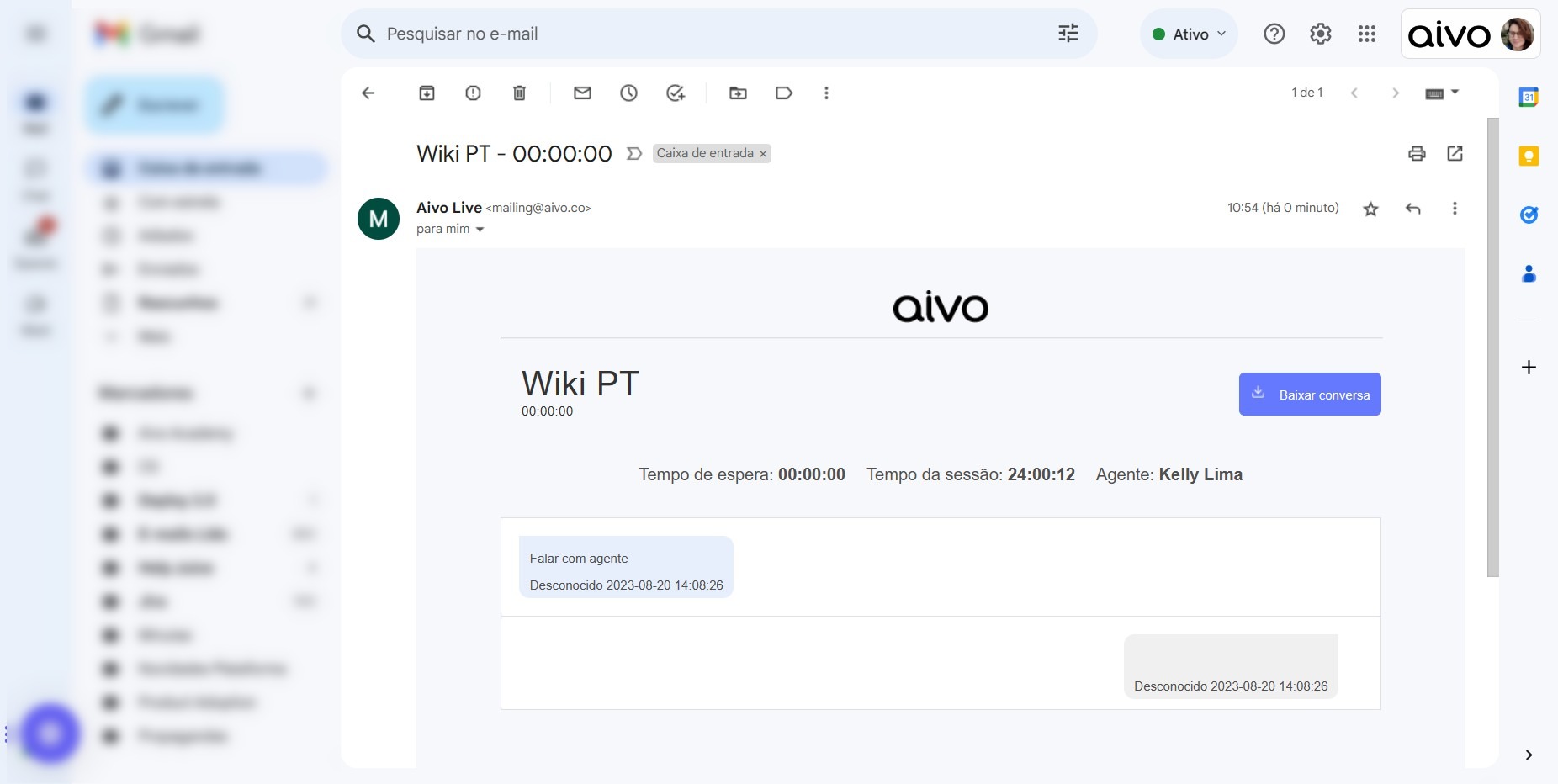Click the sender avatar M
The height and width of the screenshot is (784, 1558).
tap(379, 219)
